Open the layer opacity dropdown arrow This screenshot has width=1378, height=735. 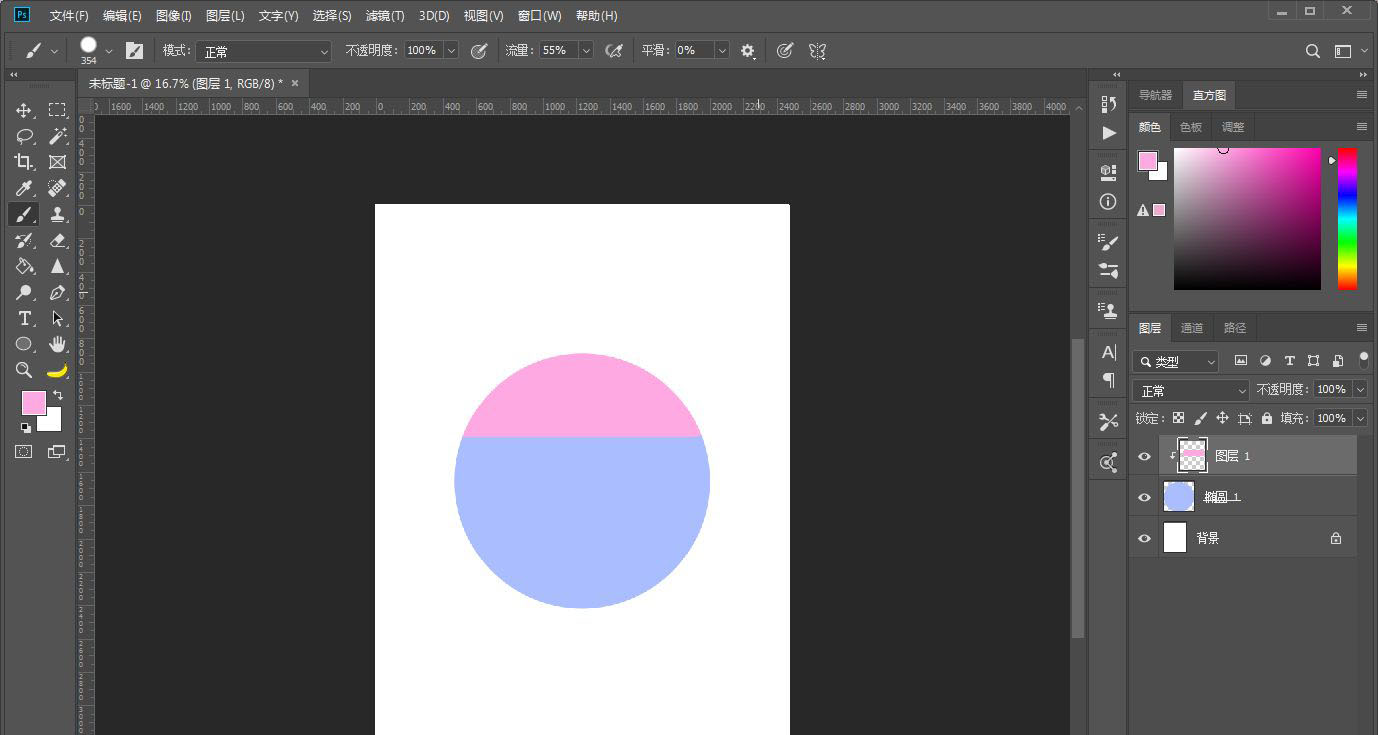(x=1361, y=389)
